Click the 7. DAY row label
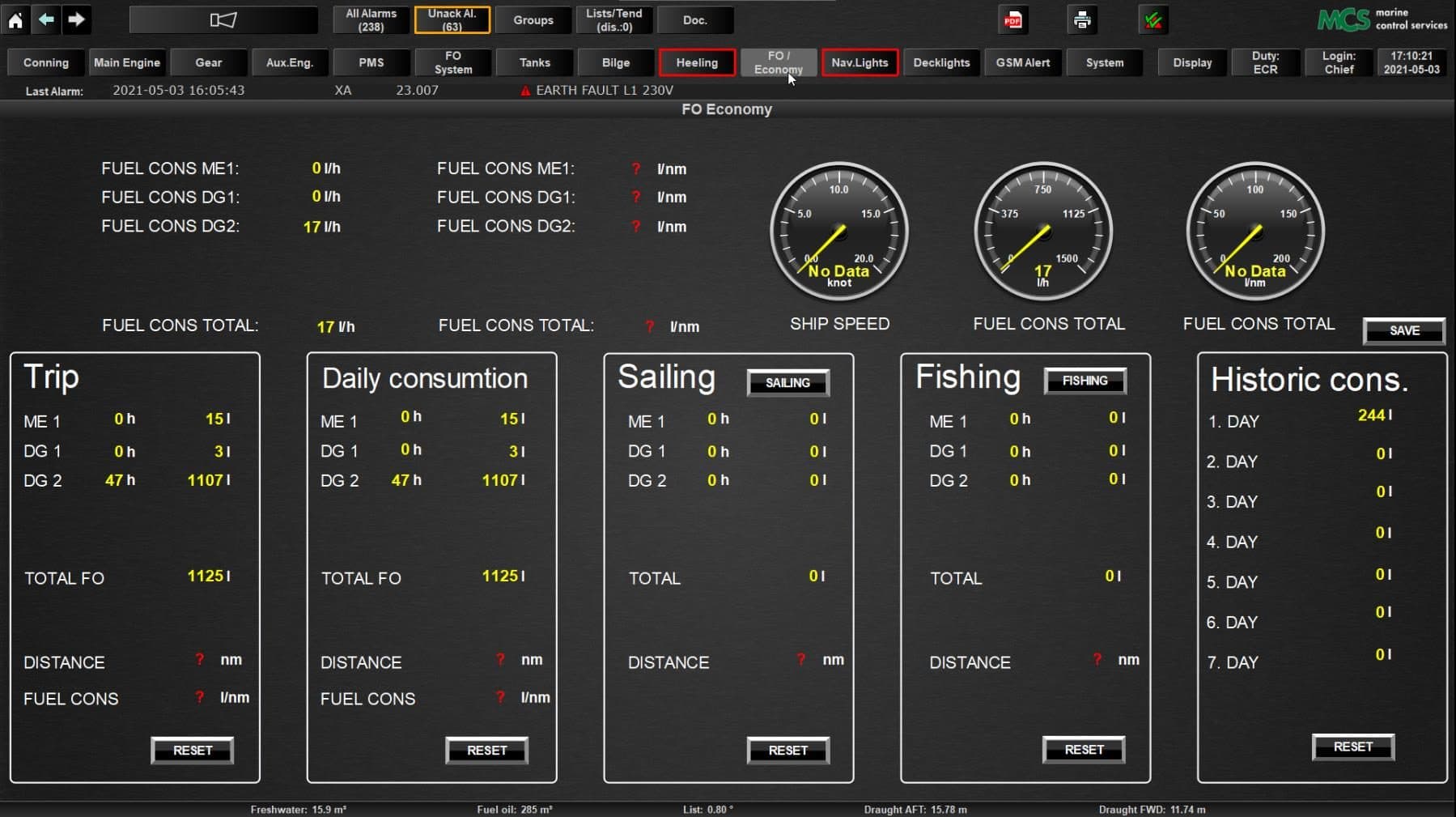1456x817 pixels. (x=1233, y=662)
